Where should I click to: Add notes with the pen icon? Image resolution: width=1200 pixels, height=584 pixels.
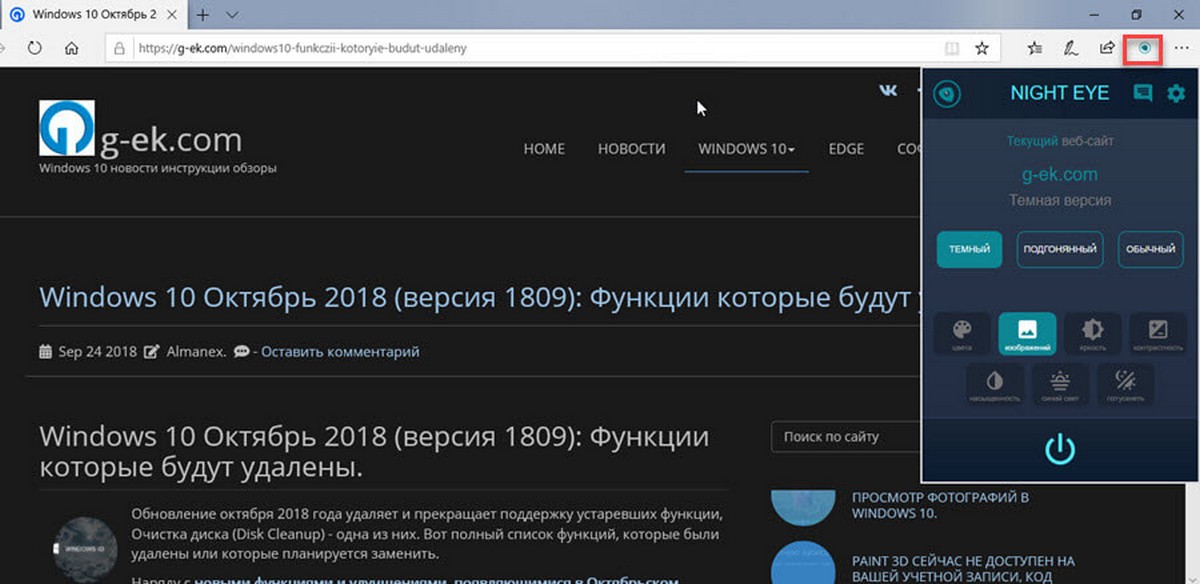pyautogui.click(x=1071, y=47)
